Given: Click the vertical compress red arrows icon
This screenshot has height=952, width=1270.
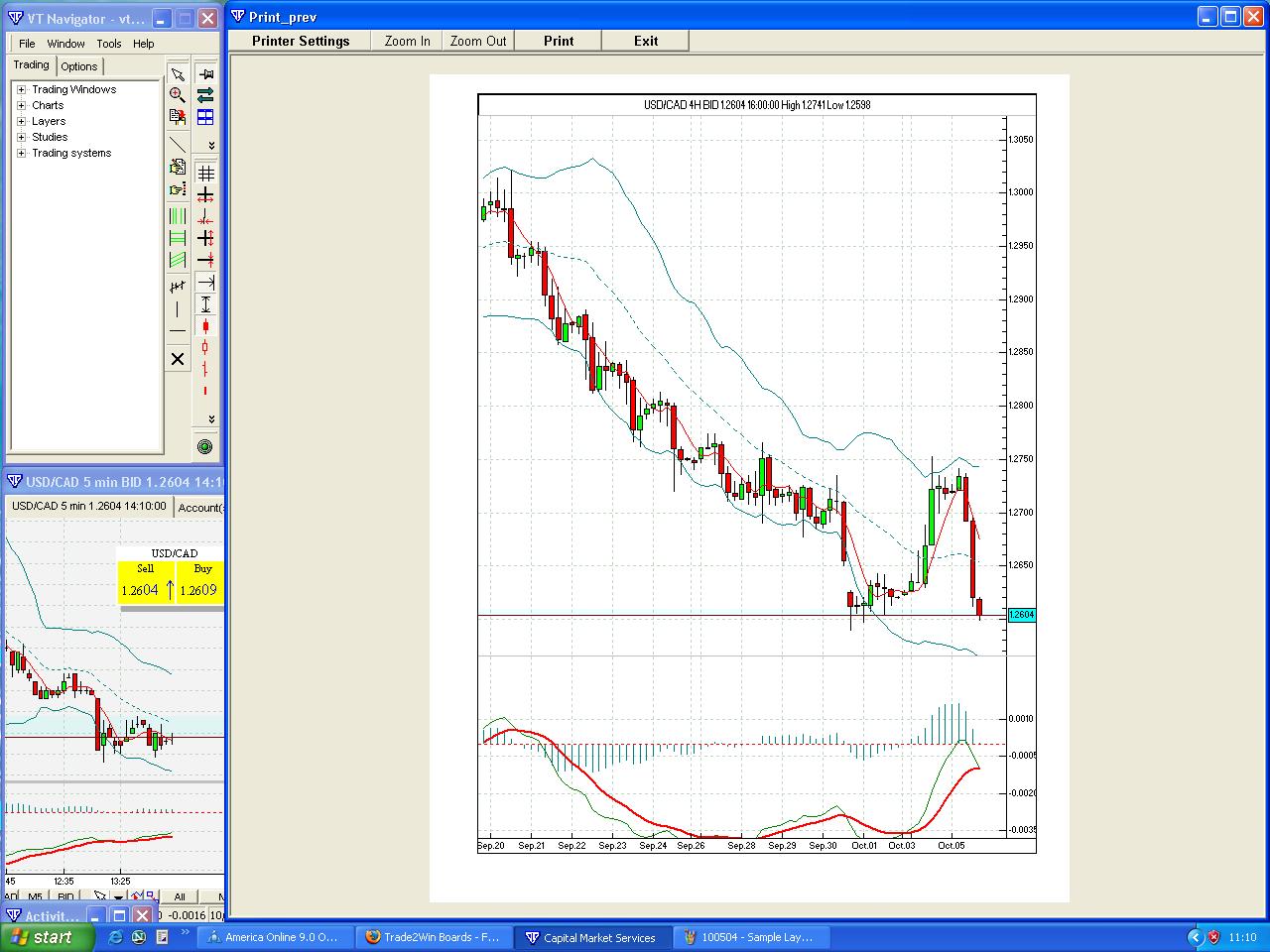Looking at the screenshot, I should pos(205,260).
